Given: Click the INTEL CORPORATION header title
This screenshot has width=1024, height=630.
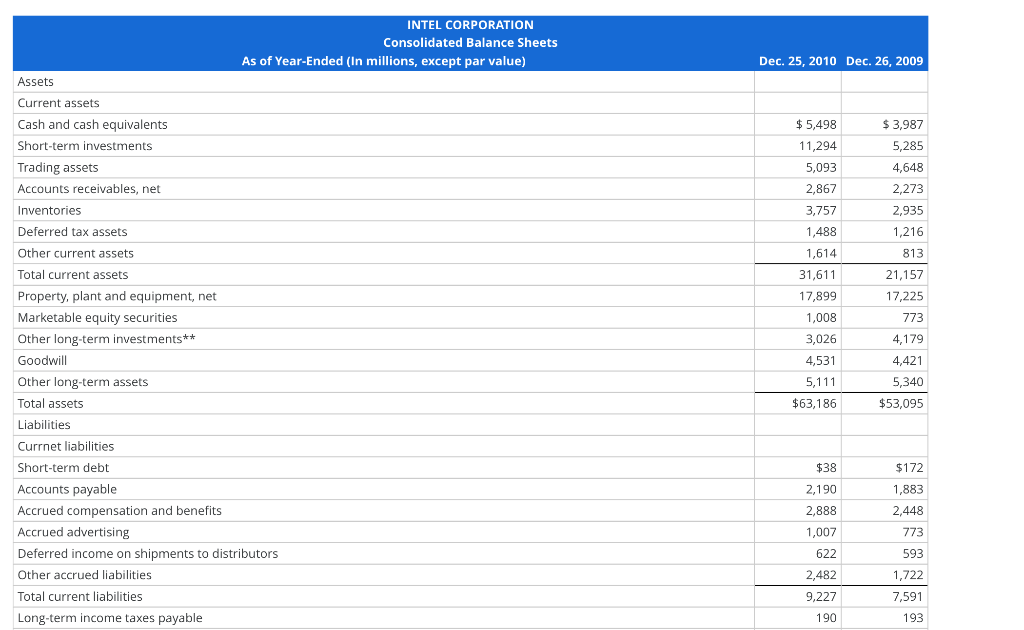Looking at the screenshot, I should (470, 24).
